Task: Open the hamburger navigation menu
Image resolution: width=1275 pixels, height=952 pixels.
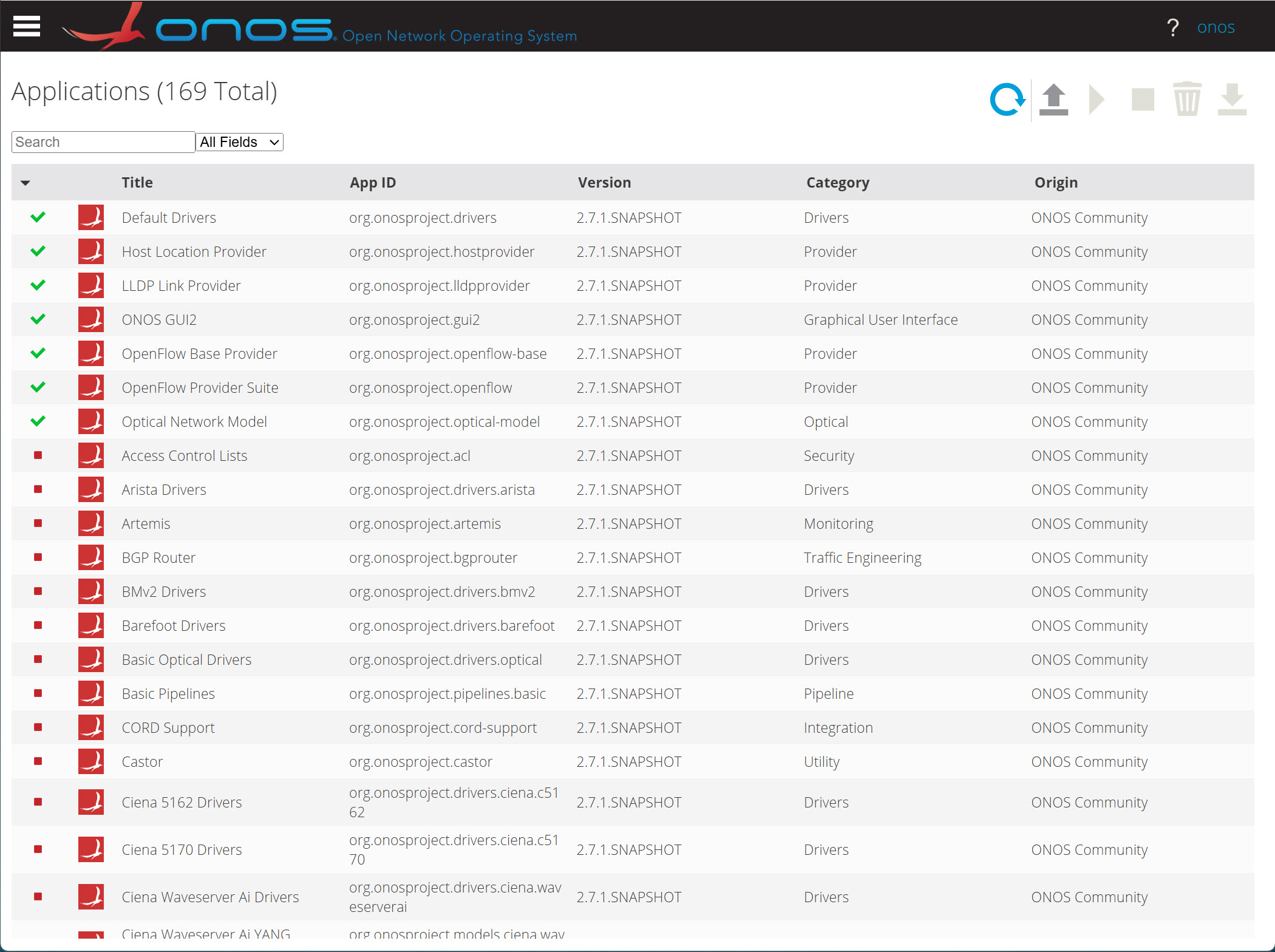Action: tap(26, 25)
